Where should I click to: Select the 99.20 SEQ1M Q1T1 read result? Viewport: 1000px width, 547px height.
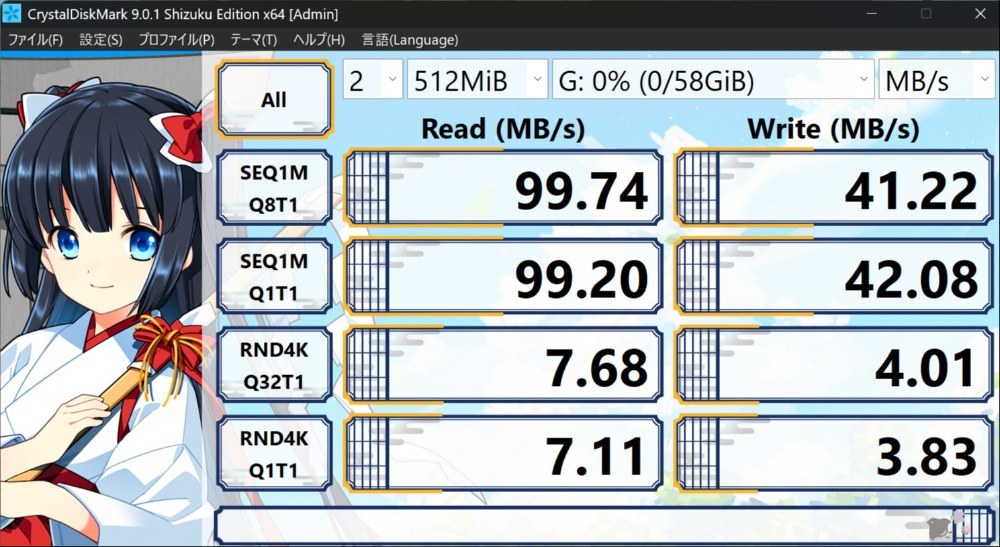pos(503,277)
